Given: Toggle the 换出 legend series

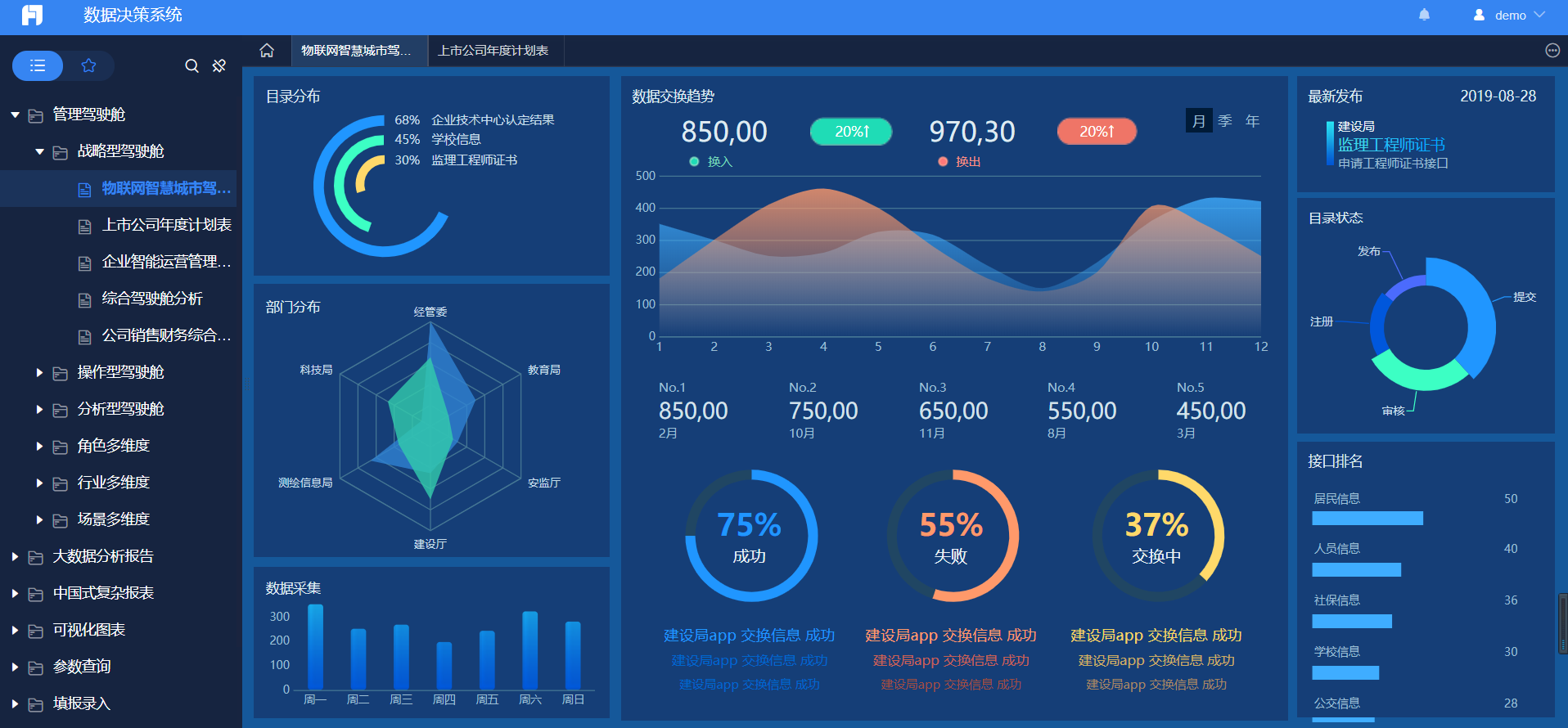Looking at the screenshot, I should [x=959, y=162].
